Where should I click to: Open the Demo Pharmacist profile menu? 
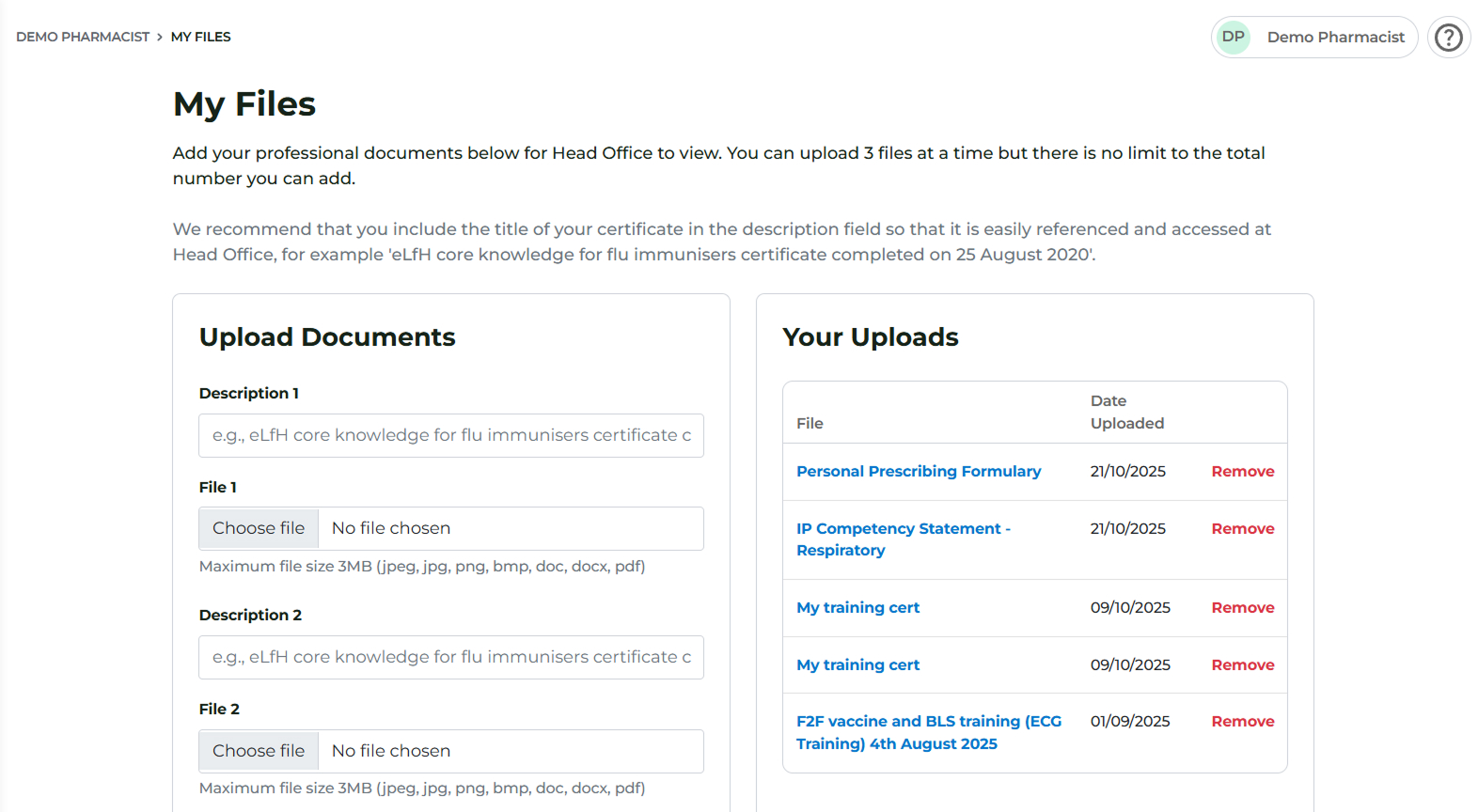[x=1335, y=38]
